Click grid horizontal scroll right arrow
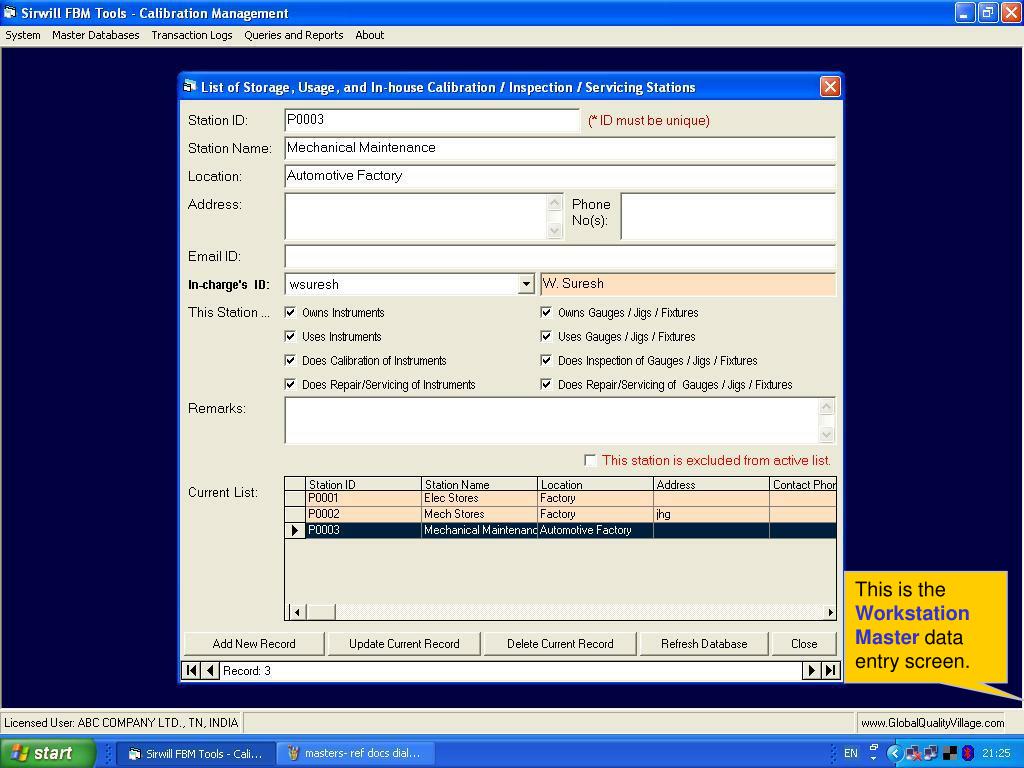Image resolution: width=1024 pixels, height=768 pixels. coord(829,612)
